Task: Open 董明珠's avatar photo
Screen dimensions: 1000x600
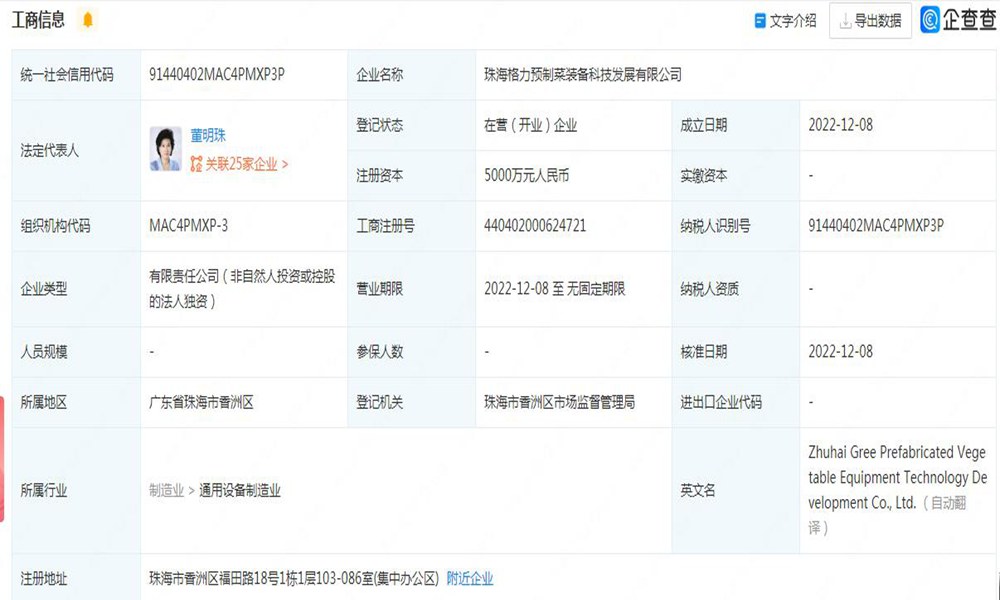Action: point(165,149)
